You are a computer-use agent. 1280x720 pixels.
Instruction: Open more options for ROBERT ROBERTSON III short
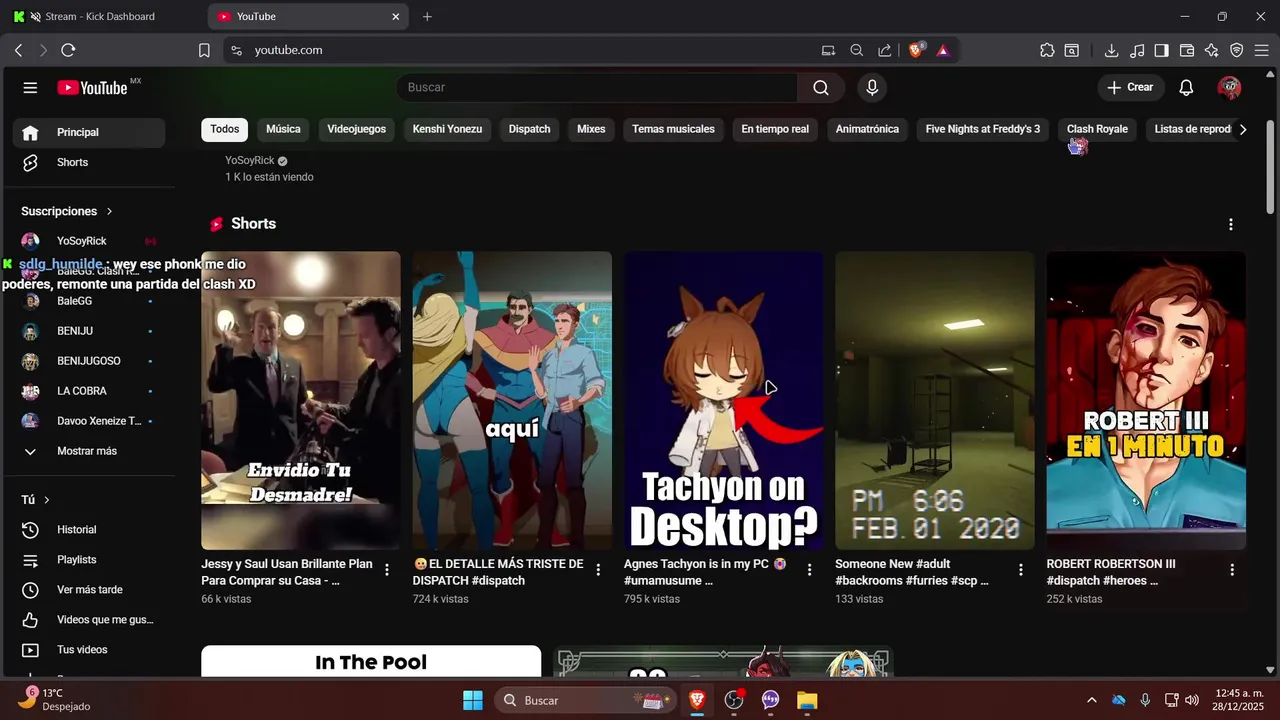[x=1232, y=570]
